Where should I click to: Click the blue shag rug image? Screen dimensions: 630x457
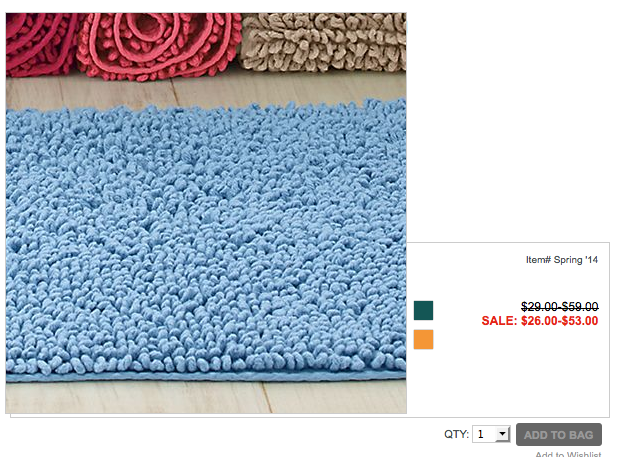coord(206,241)
